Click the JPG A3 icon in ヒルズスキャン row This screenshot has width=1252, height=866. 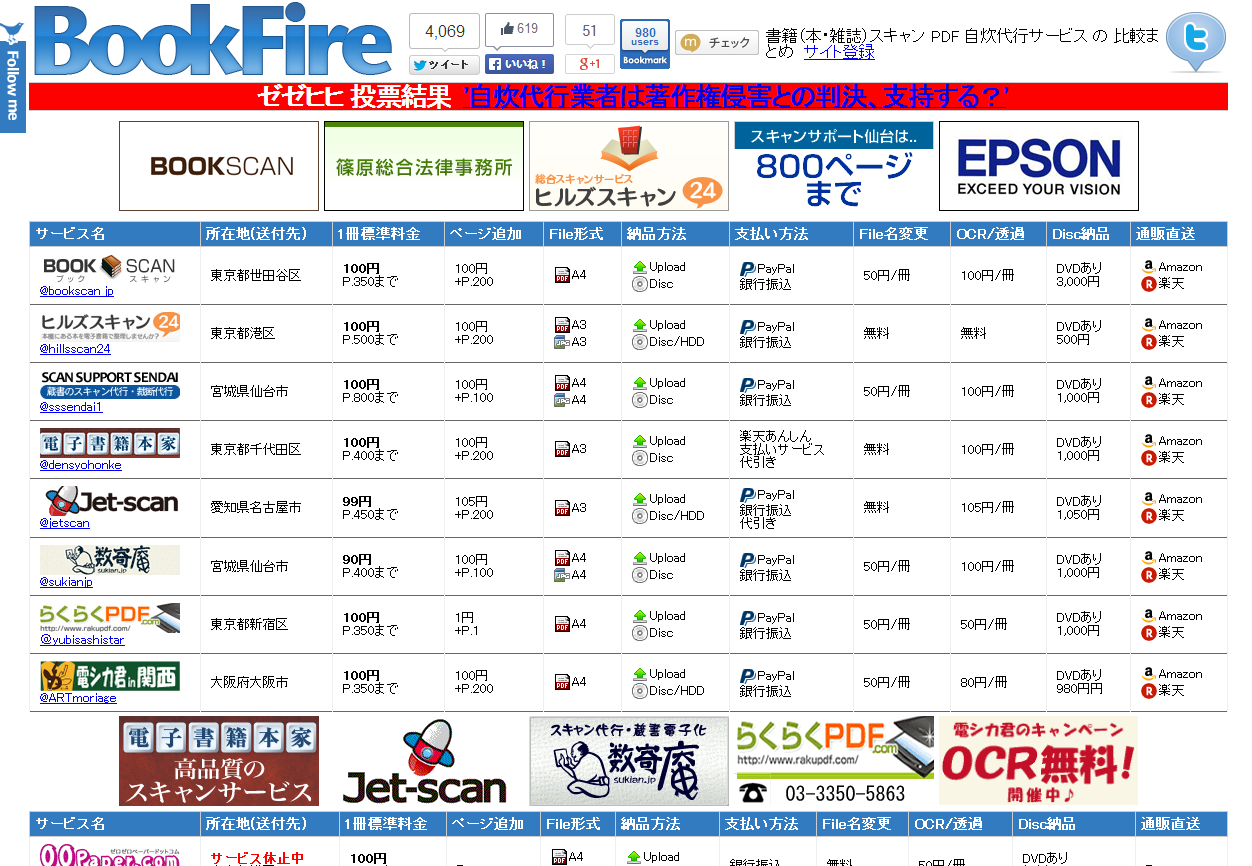coord(562,342)
